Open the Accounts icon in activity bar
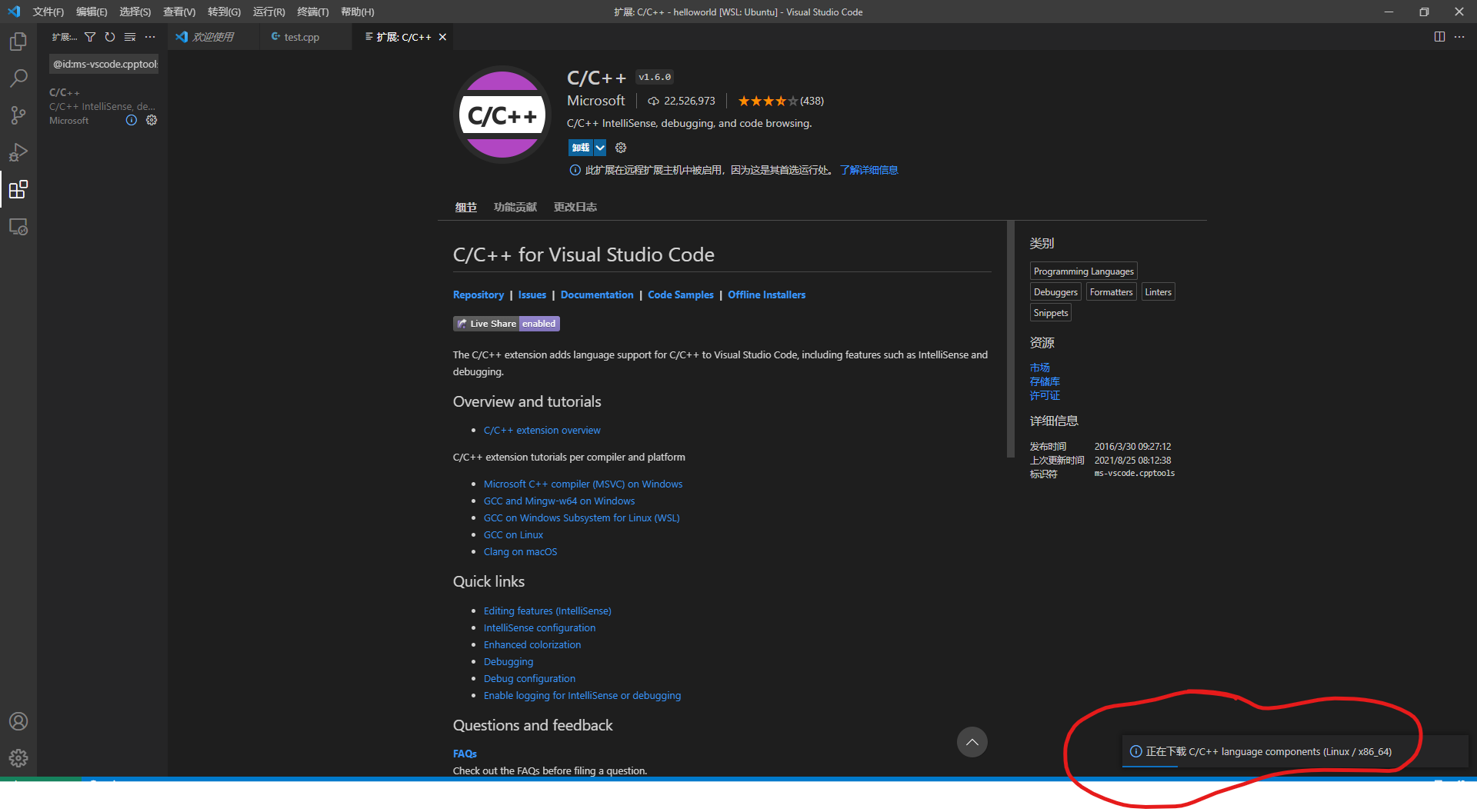This screenshot has height=812, width=1477. [18, 721]
